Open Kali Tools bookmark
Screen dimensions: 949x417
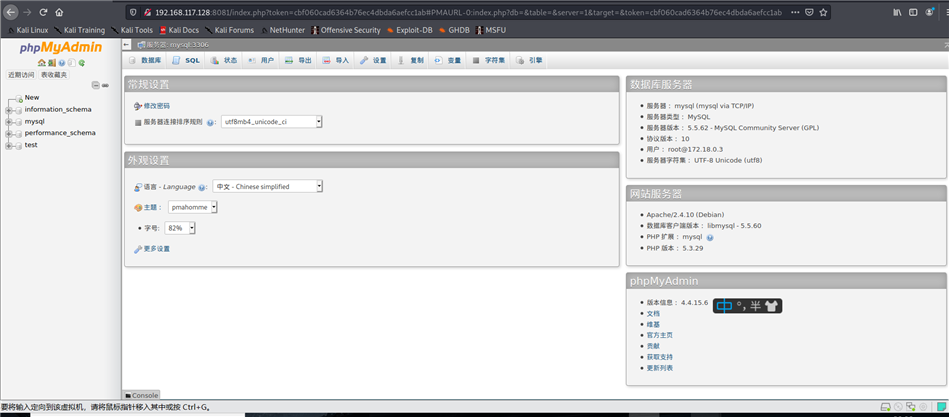[132, 30]
